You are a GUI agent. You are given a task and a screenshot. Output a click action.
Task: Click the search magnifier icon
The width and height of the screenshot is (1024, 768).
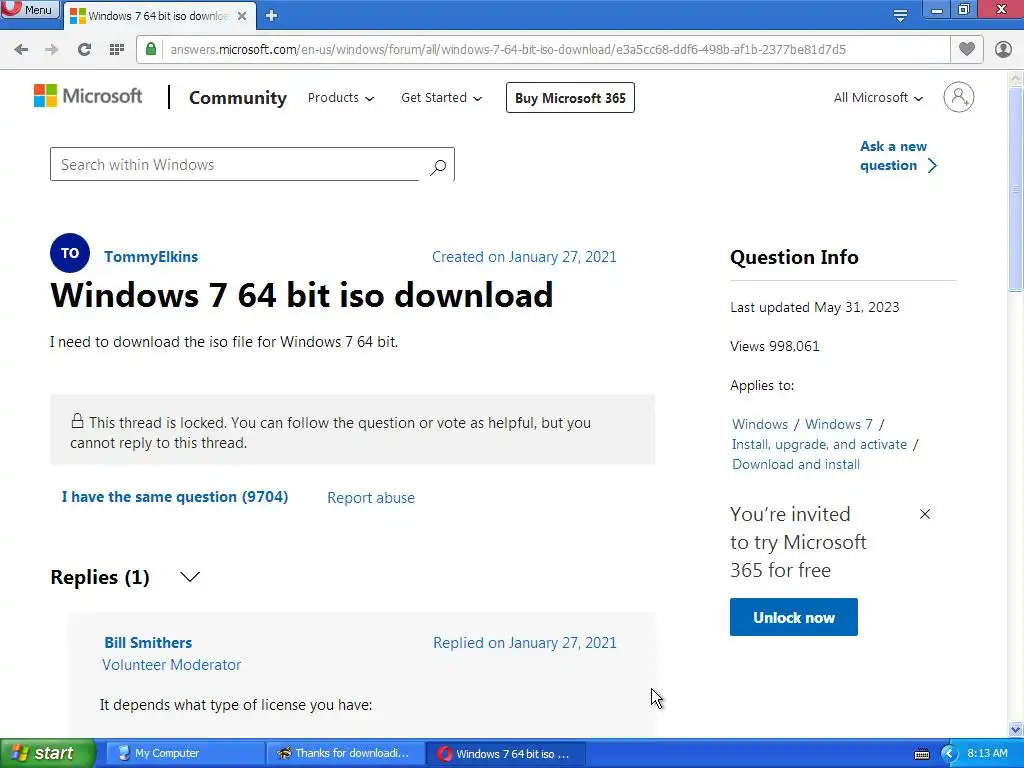click(x=438, y=167)
